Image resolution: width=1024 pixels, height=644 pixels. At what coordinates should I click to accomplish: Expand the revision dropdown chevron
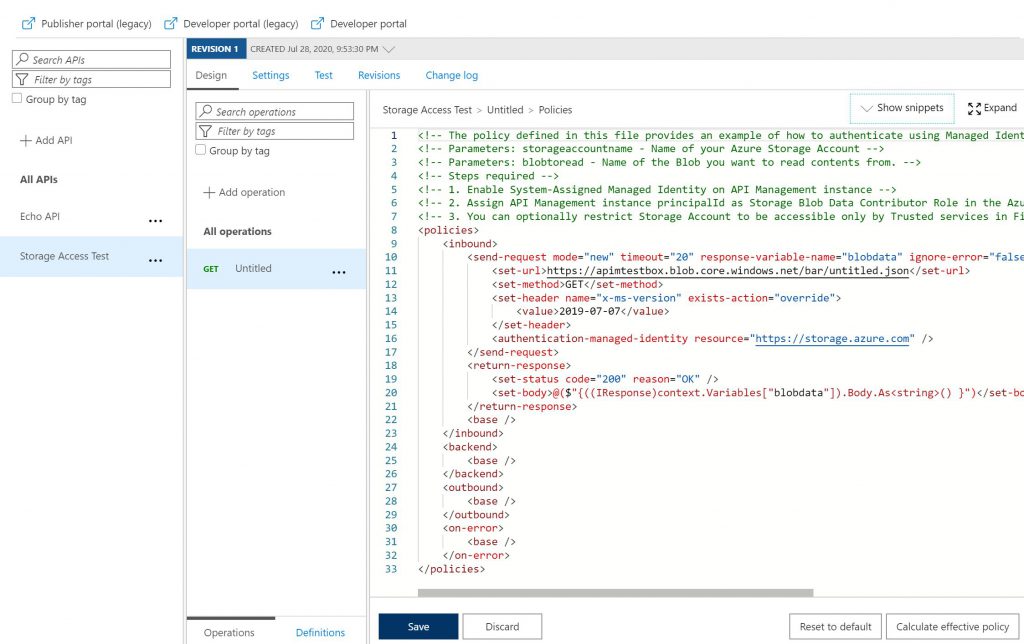389,49
